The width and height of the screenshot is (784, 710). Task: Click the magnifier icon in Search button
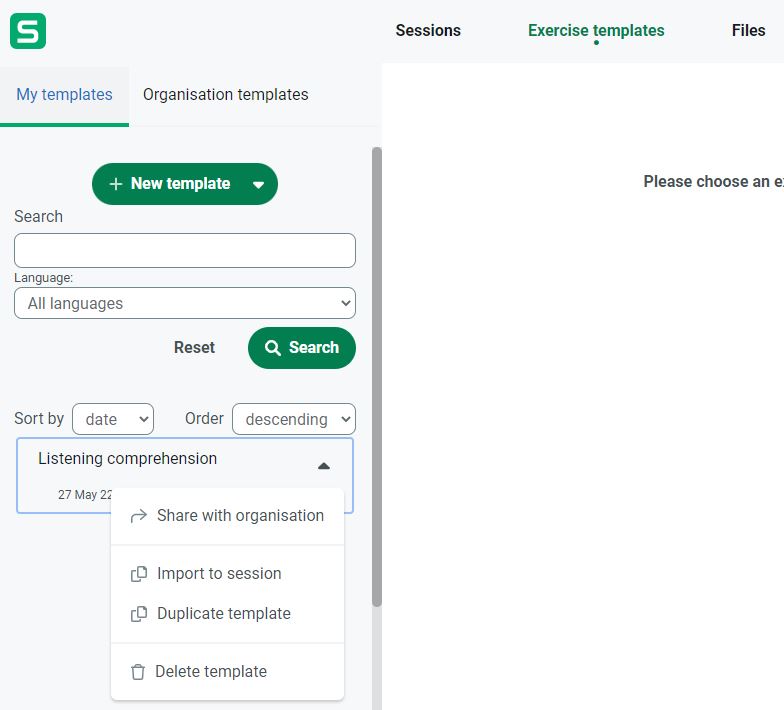click(273, 348)
